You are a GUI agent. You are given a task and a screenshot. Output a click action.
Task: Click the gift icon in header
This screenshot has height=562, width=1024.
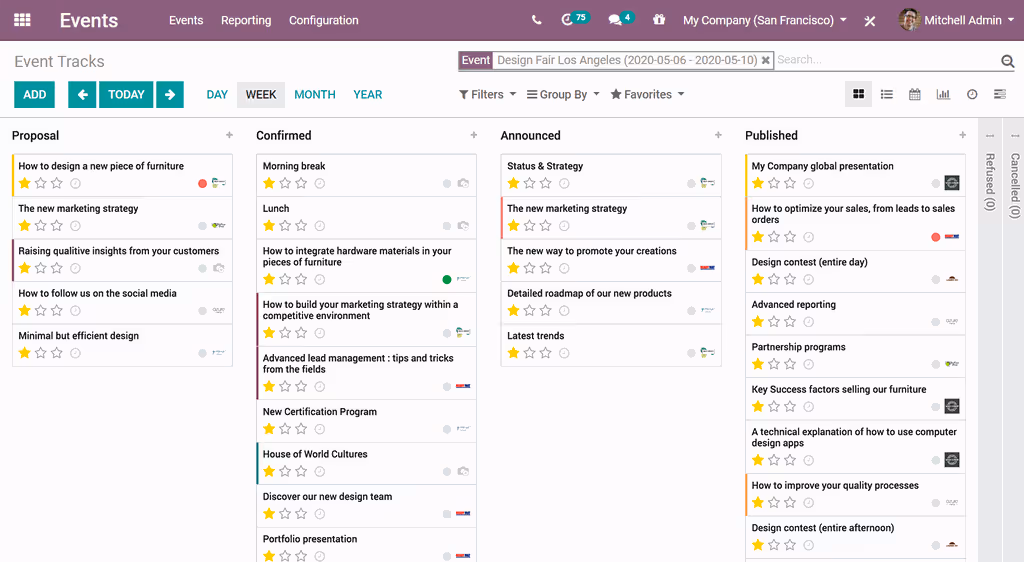coord(659,20)
